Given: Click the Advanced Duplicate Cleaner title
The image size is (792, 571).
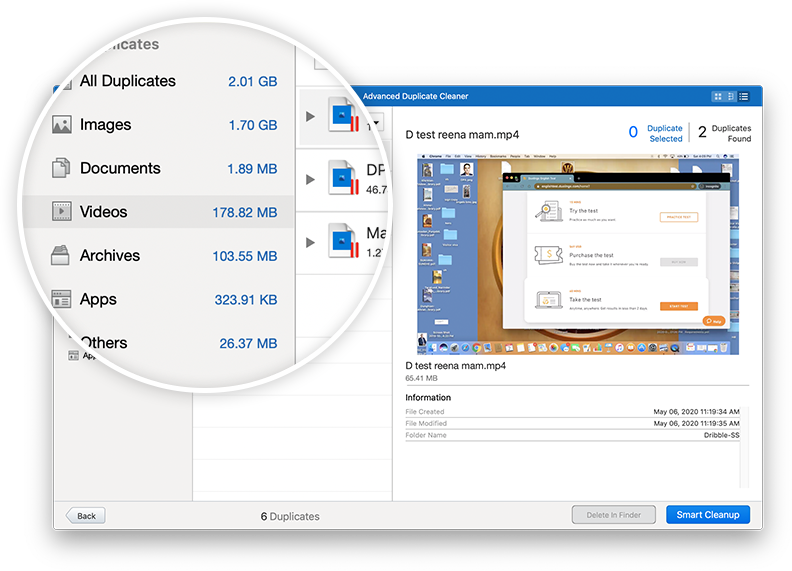Looking at the screenshot, I should (415, 96).
